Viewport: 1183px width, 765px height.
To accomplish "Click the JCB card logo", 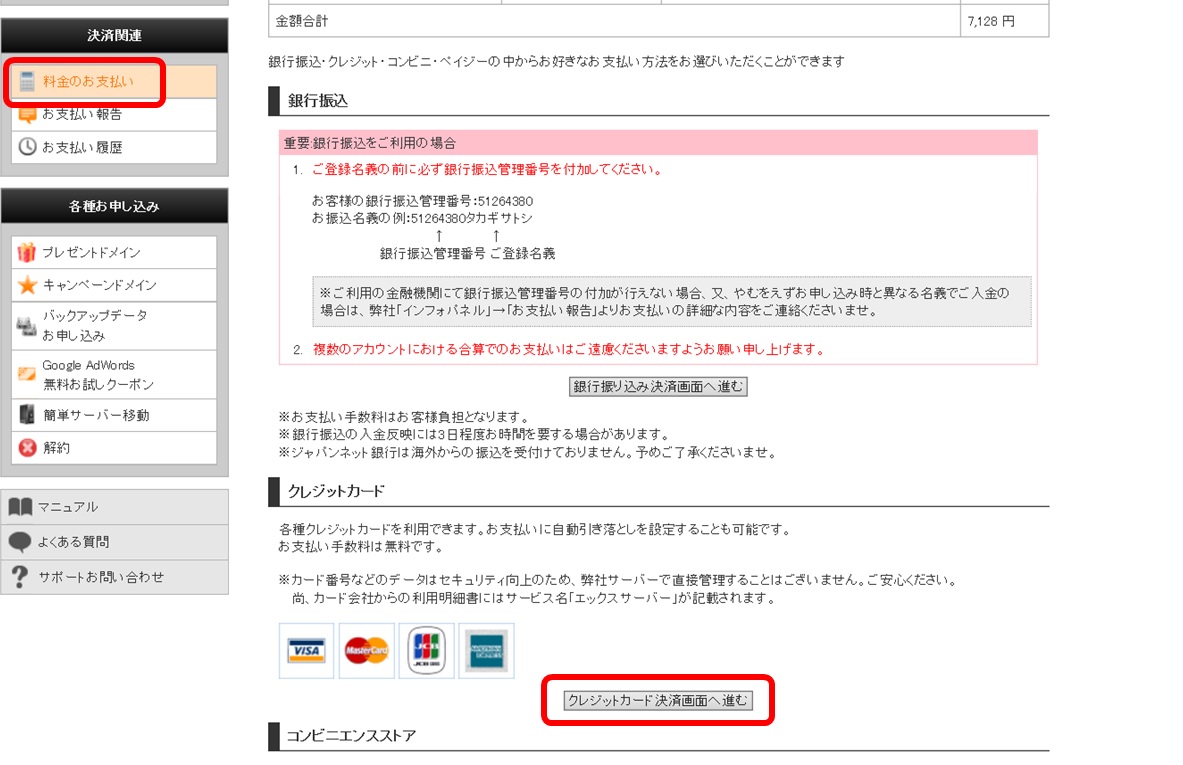I will tap(426, 651).
